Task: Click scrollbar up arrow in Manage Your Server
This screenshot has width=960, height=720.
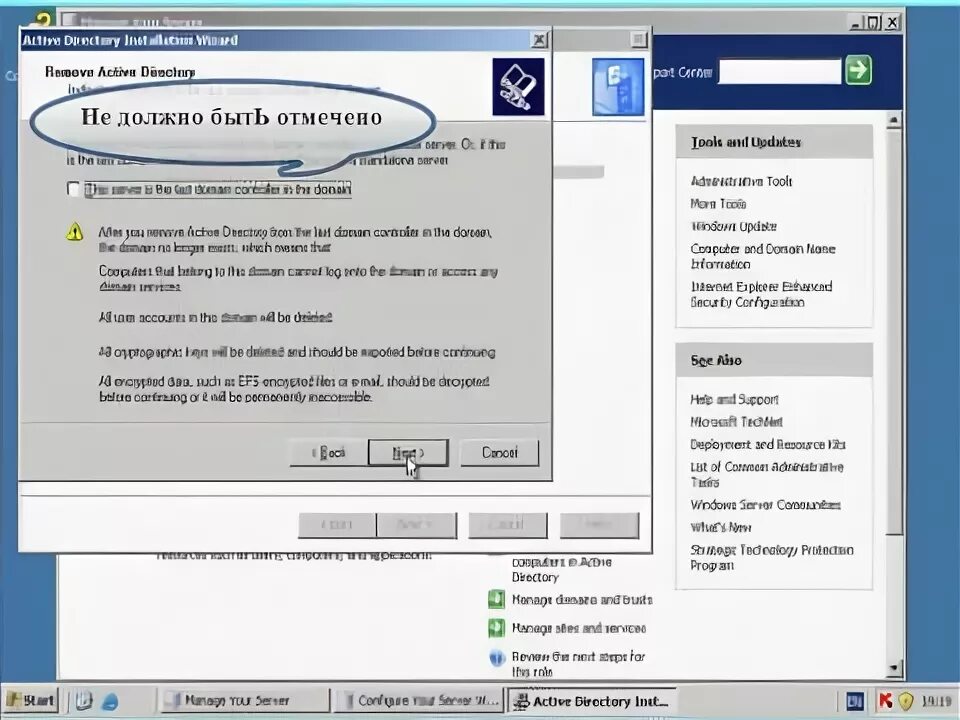Action: point(894,120)
